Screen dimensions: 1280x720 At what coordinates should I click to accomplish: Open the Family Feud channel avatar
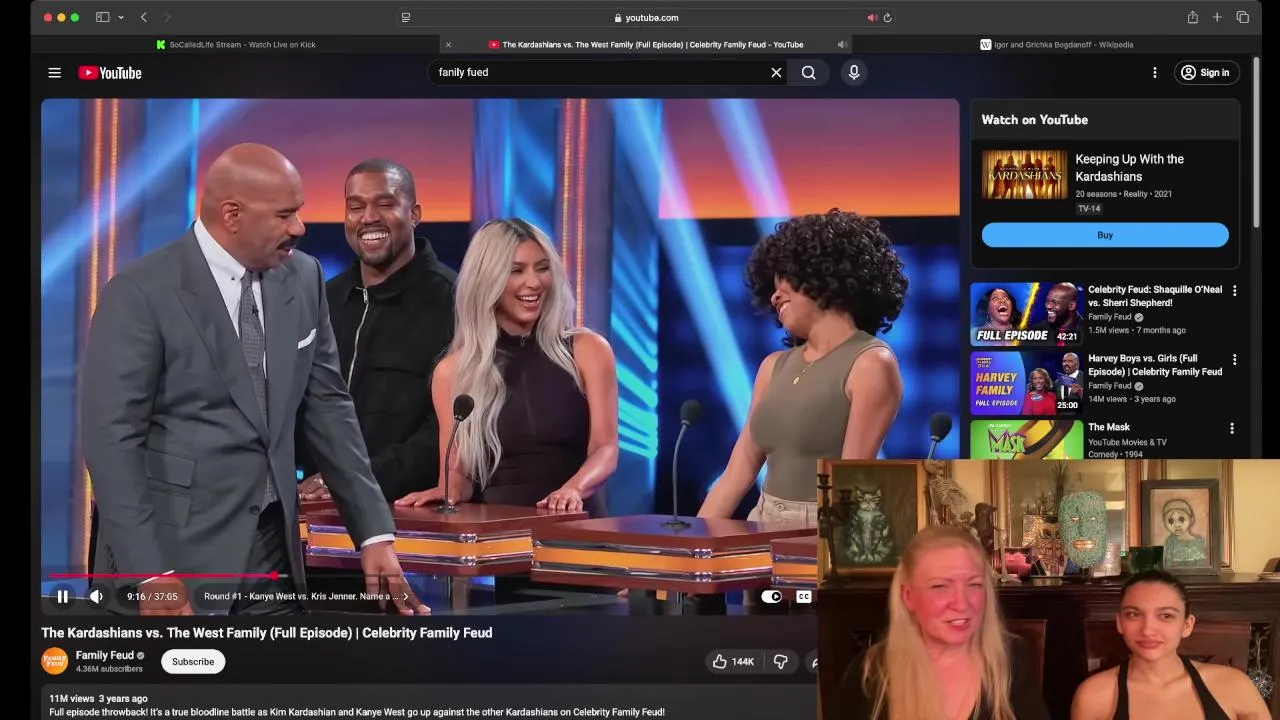(x=54, y=661)
